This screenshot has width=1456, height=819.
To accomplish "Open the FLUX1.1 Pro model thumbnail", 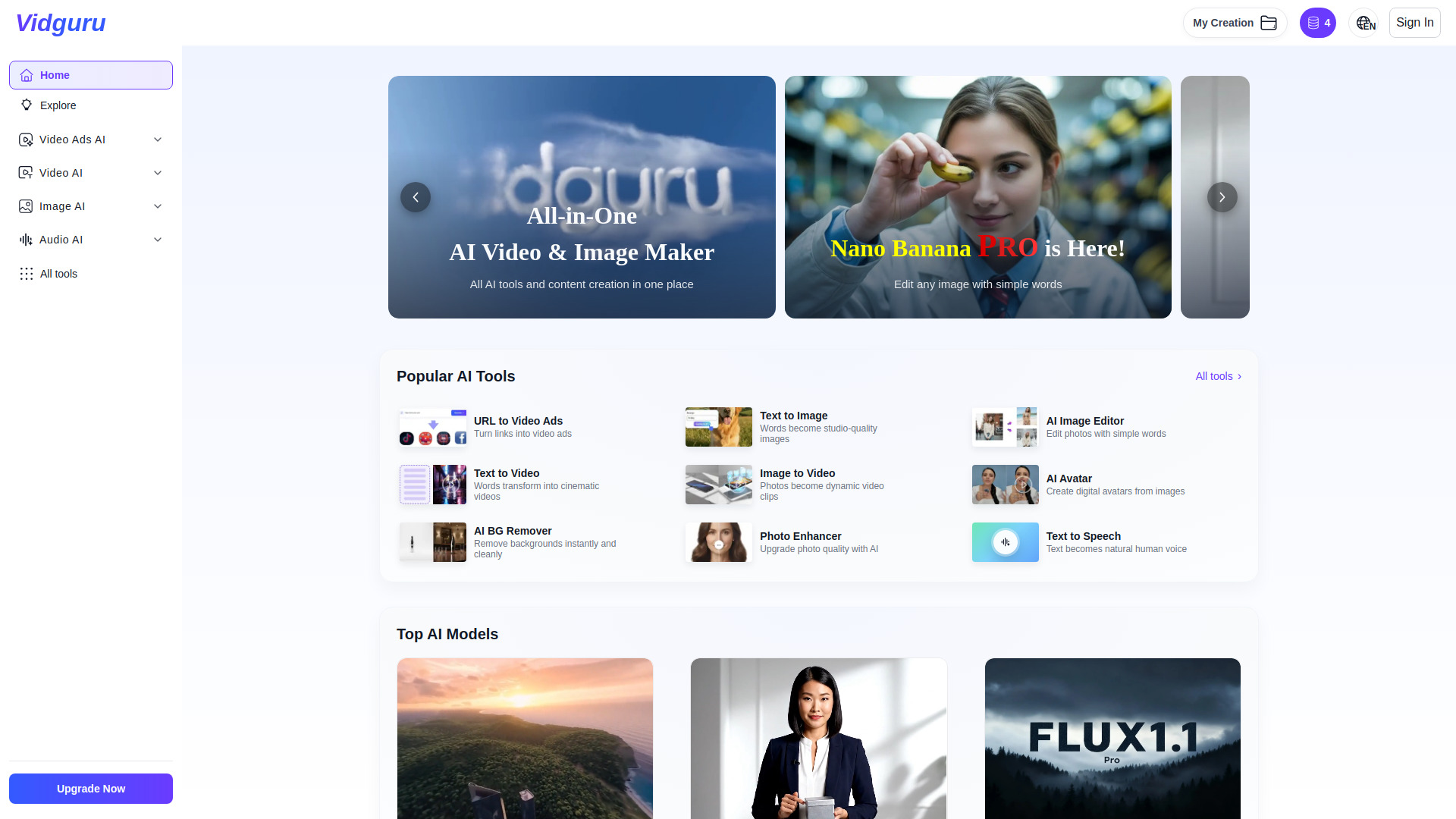I will click(1112, 738).
